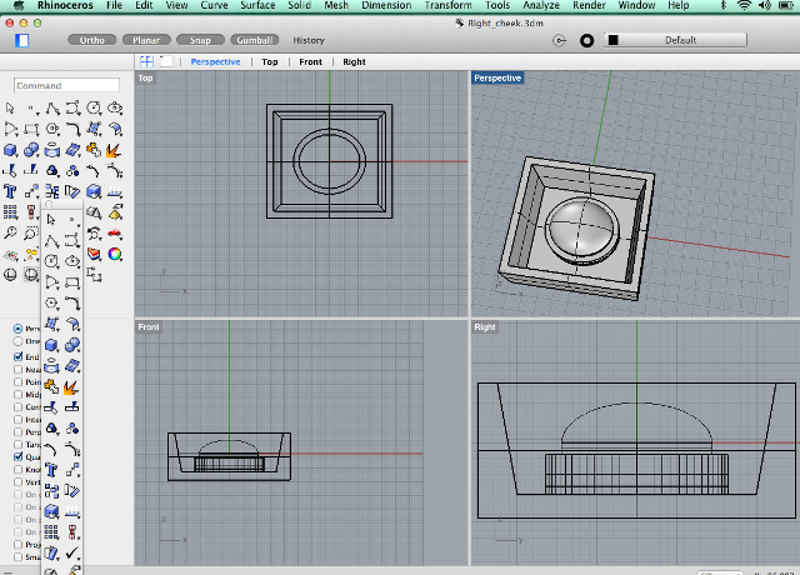This screenshot has width=800, height=575.
Task: Open the Transform menu
Action: click(448, 6)
